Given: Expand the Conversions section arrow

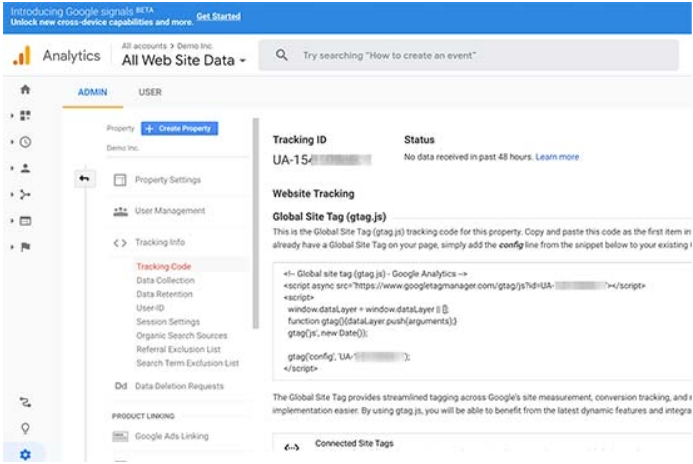Looking at the screenshot, I should coord(12,247).
